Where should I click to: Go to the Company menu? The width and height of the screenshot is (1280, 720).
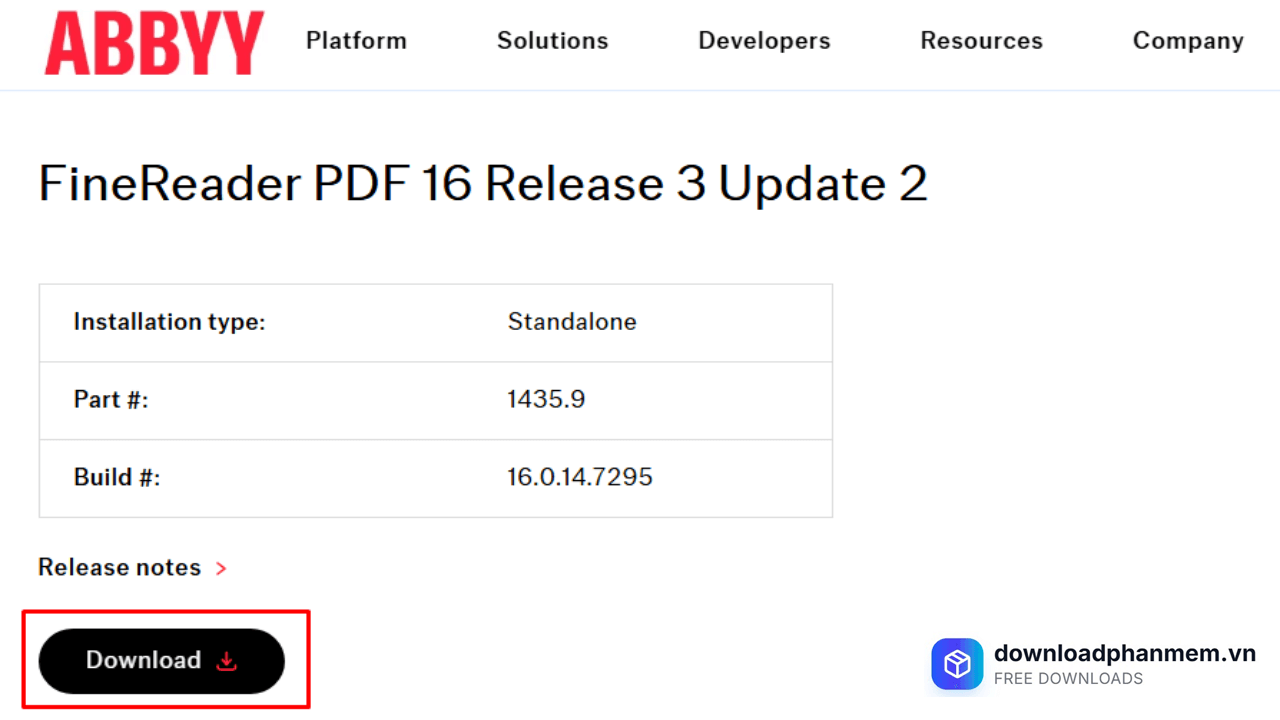1188,41
